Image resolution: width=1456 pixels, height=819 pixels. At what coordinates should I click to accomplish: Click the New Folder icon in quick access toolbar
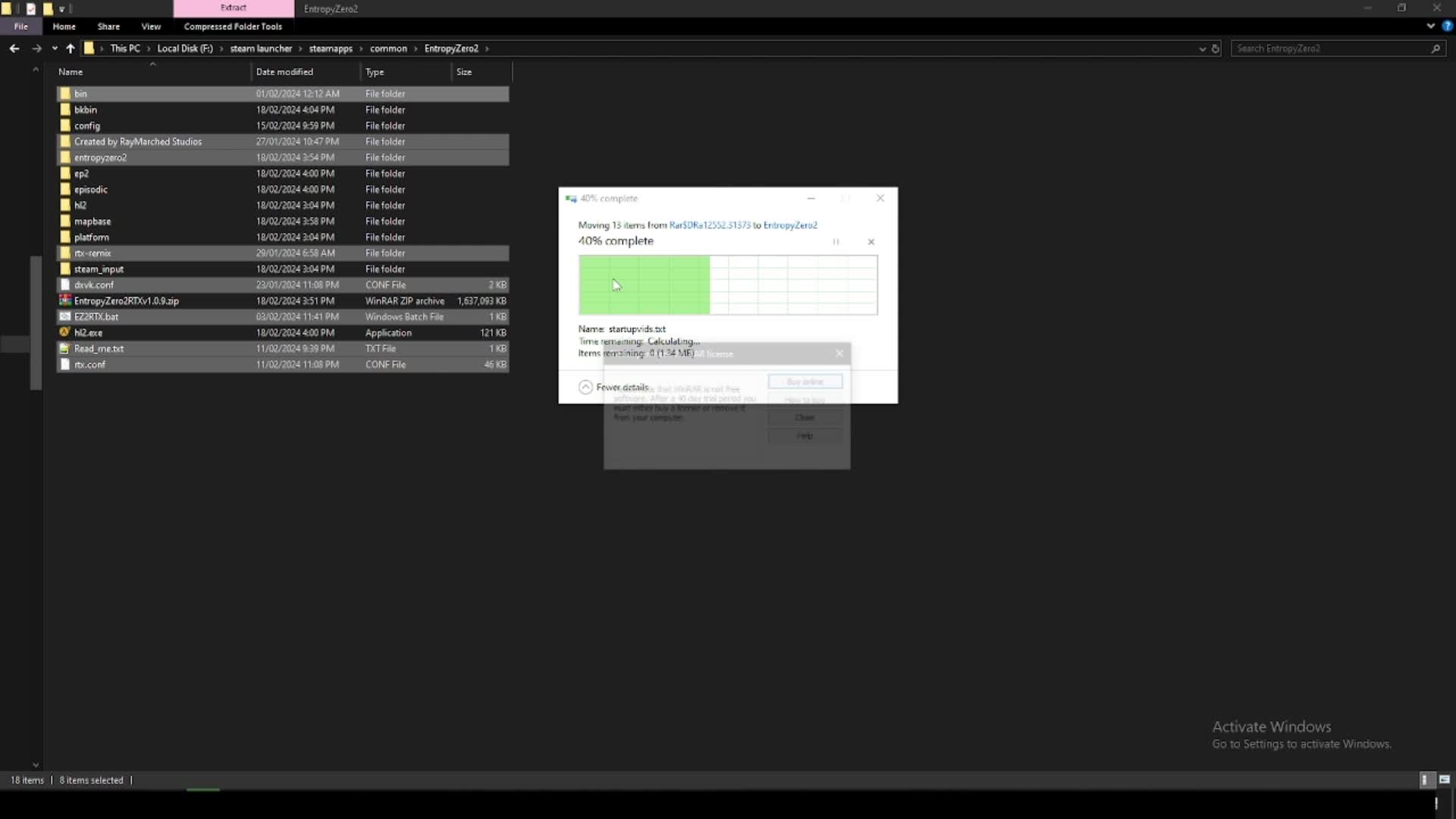click(47, 8)
